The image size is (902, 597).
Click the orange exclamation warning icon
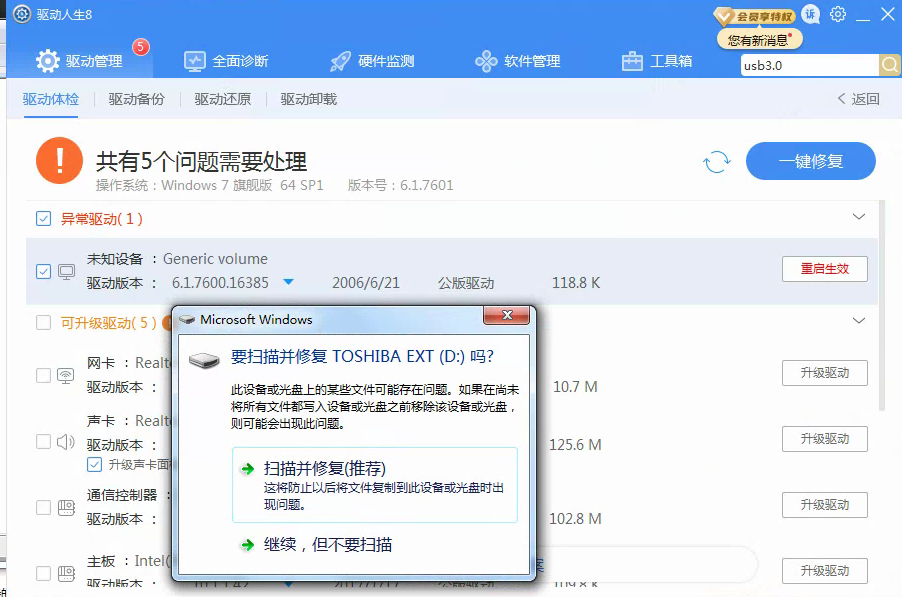(x=59, y=160)
